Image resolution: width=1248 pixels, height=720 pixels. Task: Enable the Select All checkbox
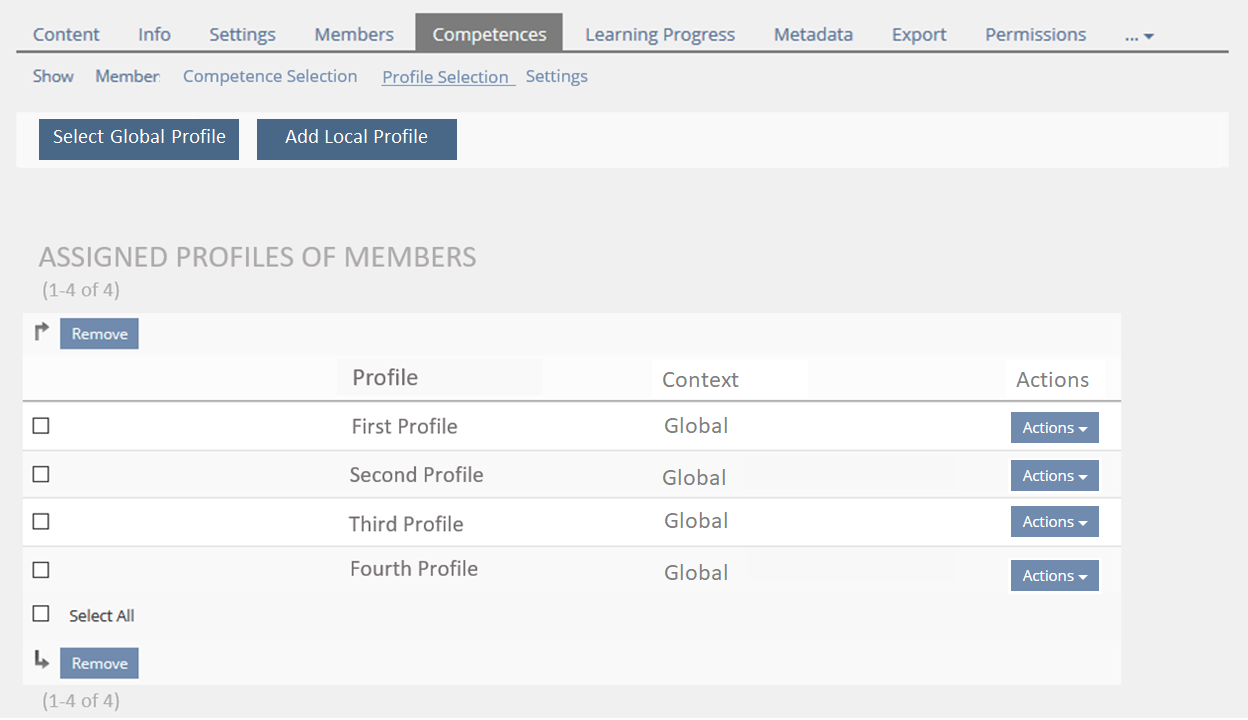pos(41,614)
